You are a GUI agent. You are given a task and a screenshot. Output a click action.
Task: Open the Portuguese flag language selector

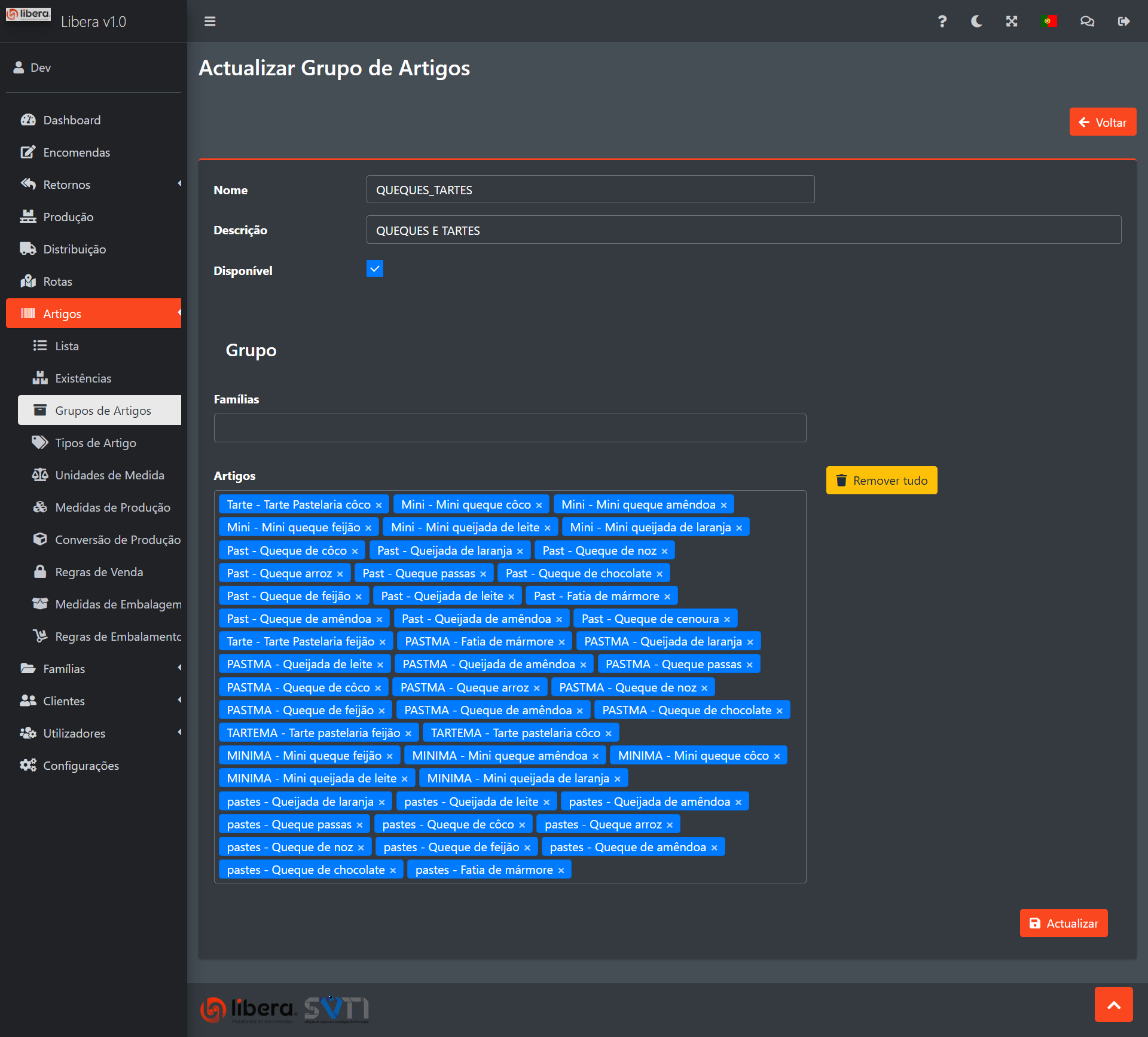[1048, 22]
